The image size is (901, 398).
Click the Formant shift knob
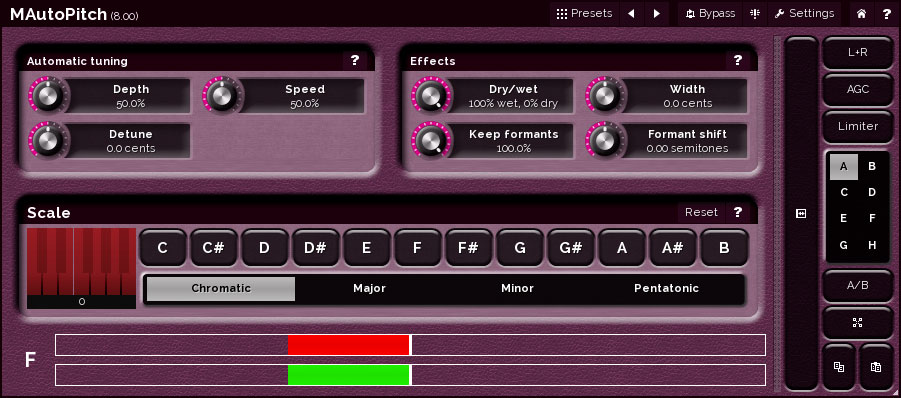pyautogui.click(x=606, y=140)
